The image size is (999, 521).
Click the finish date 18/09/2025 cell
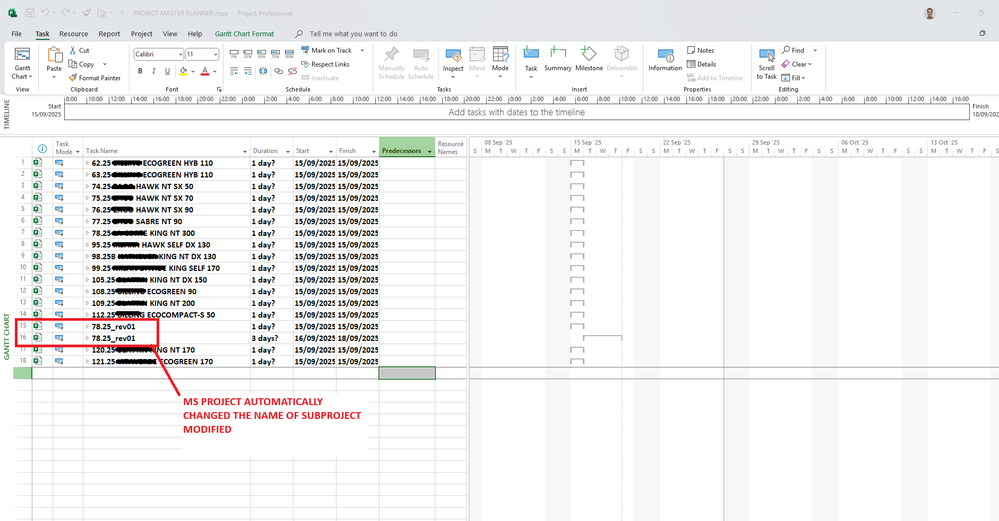pos(357,338)
